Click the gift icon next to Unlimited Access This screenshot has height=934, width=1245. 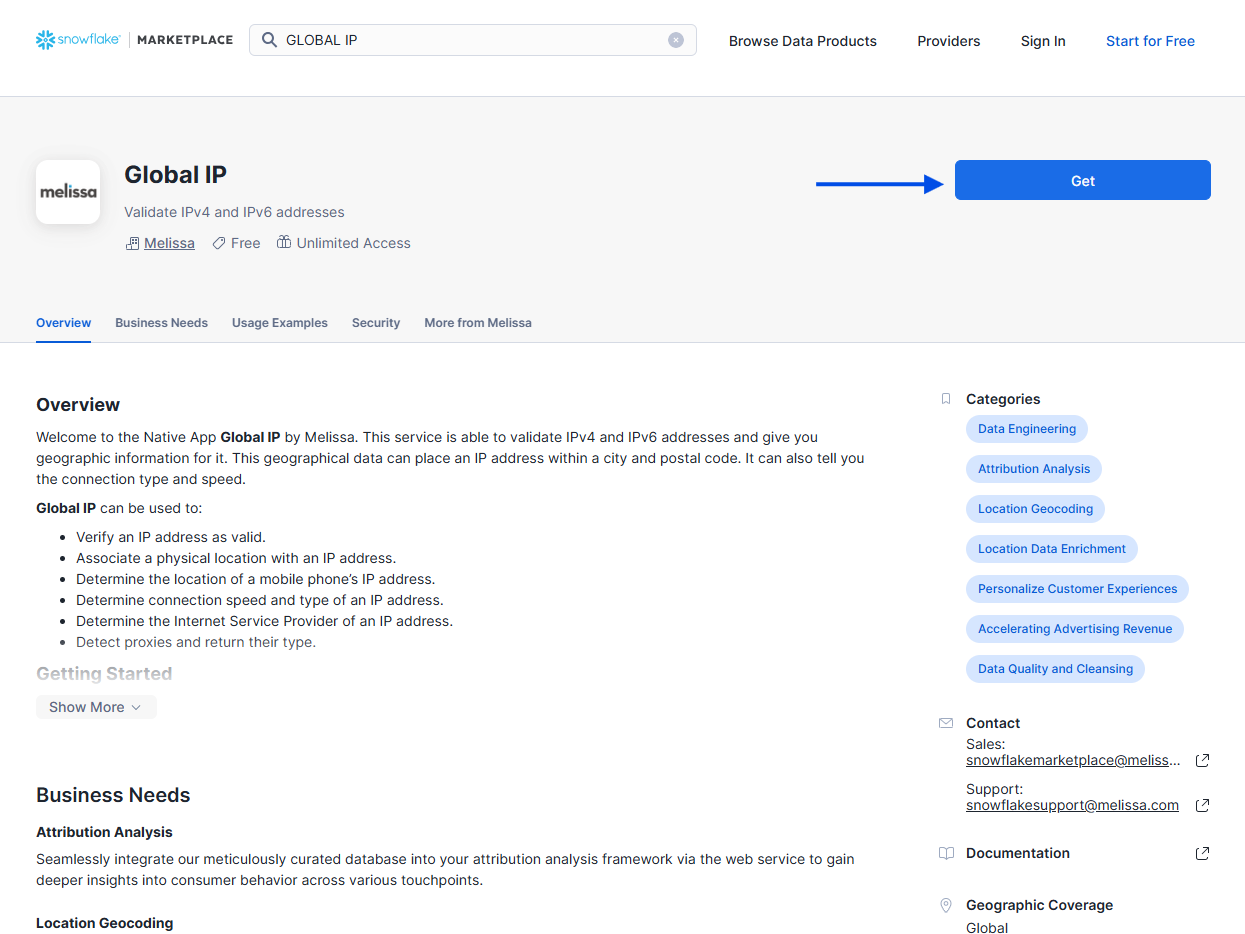click(x=284, y=243)
